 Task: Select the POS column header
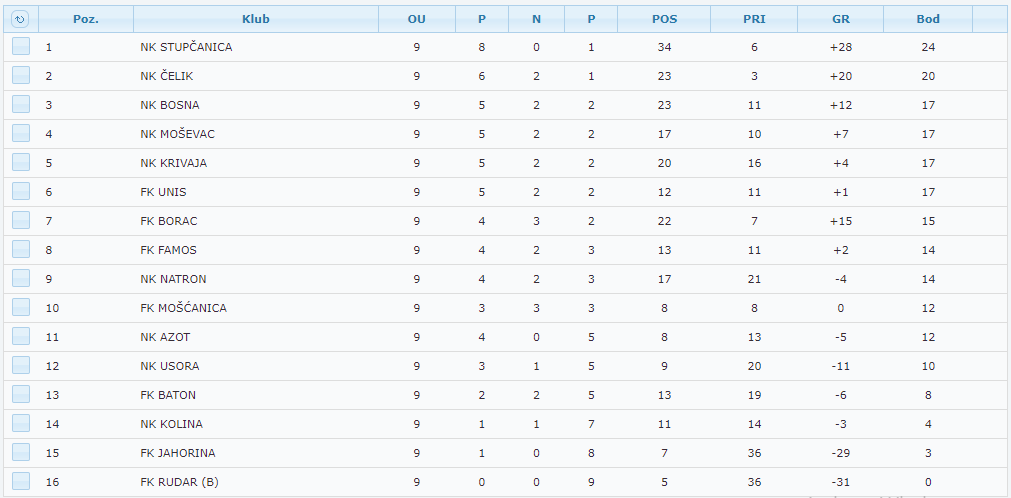[x=664, y=19]
